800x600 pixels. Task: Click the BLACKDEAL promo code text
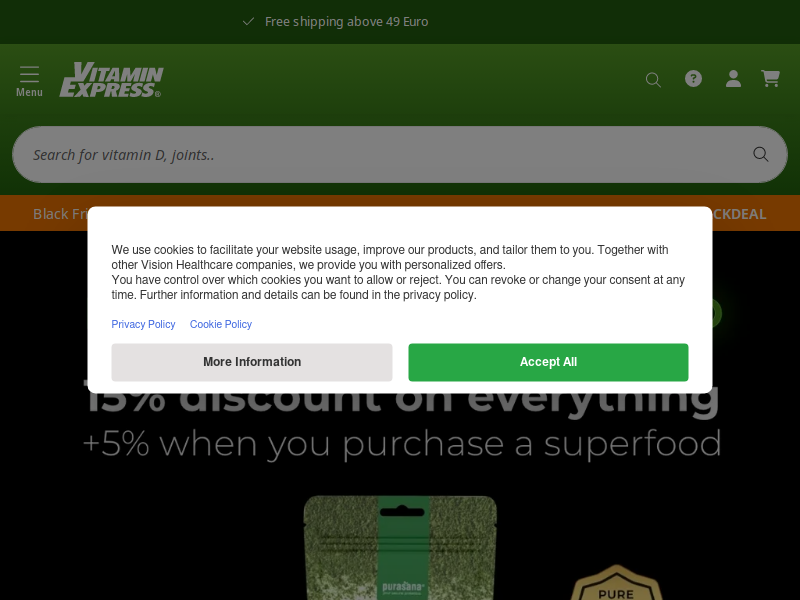click(x=739, y=214)
